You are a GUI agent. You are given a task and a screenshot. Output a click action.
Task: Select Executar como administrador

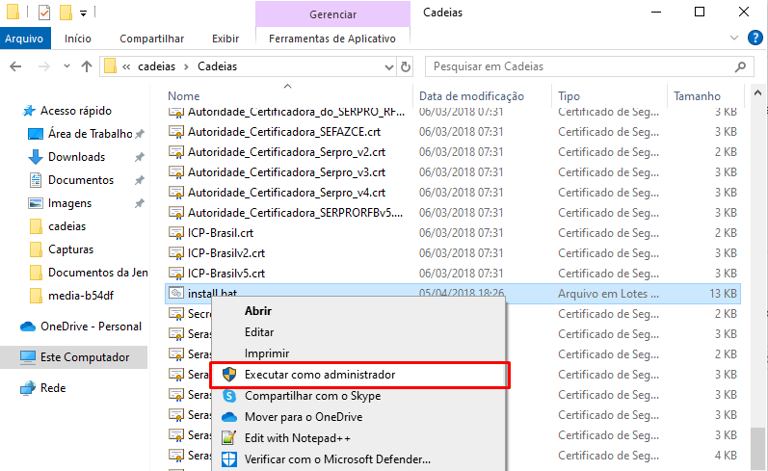pos(319,374)
